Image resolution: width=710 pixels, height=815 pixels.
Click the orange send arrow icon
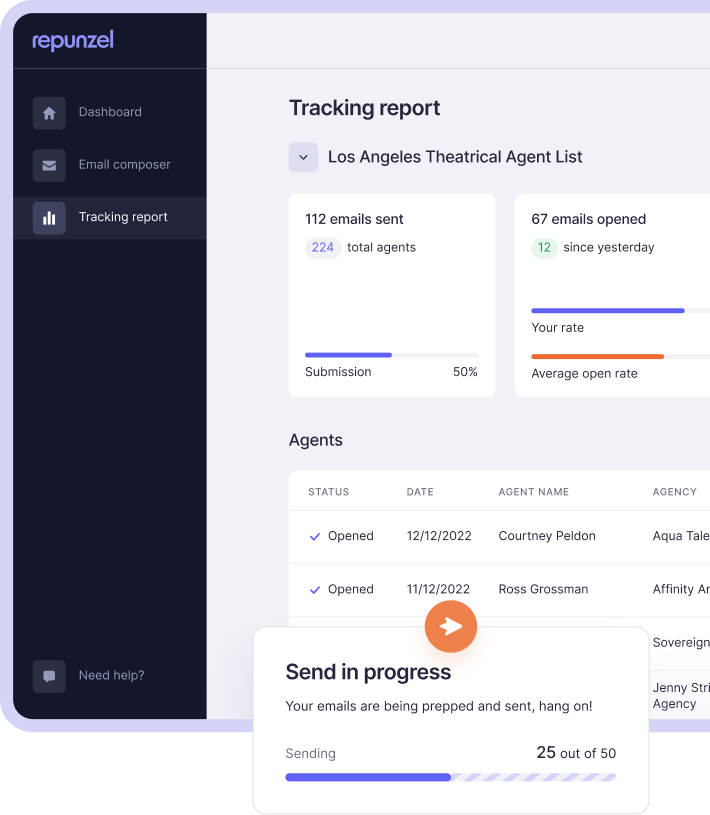(x=451, y=626)
